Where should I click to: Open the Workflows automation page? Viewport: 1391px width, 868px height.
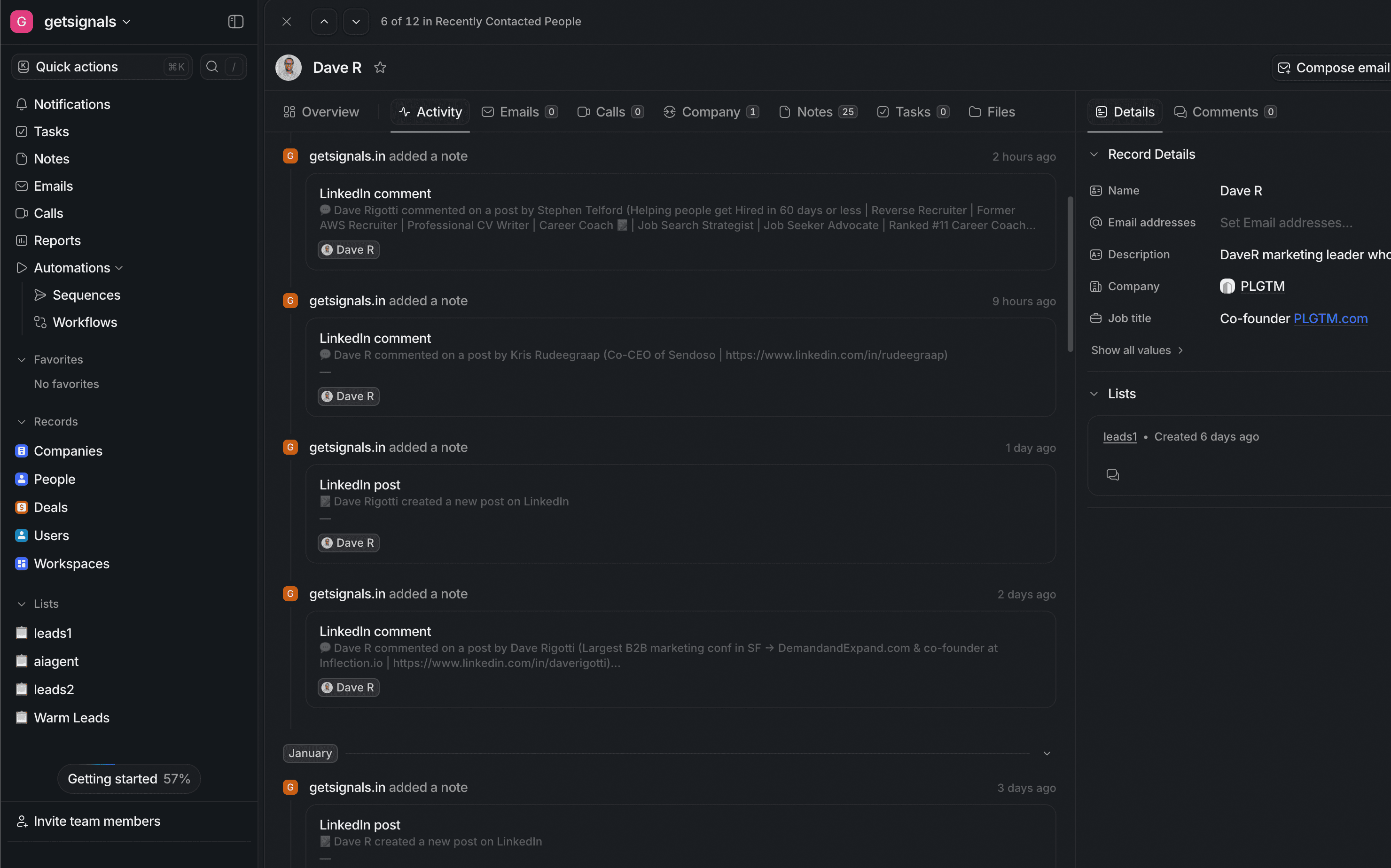pyautogui.click(x=85, y=322)
